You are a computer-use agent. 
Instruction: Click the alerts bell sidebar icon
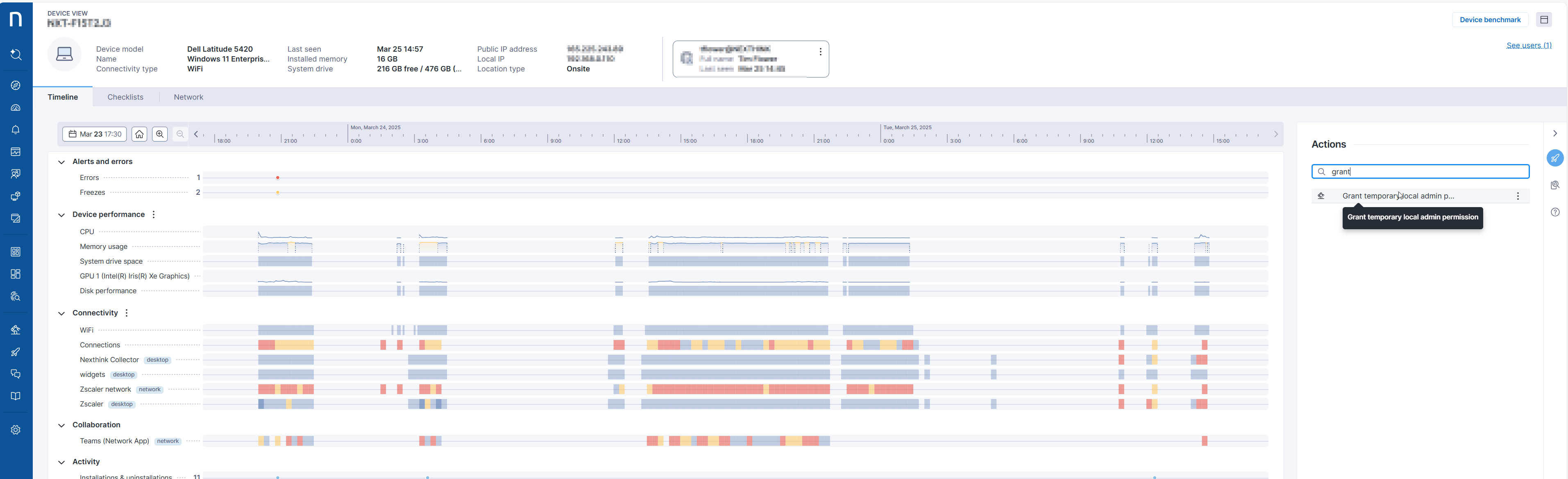tap(16, 130)
